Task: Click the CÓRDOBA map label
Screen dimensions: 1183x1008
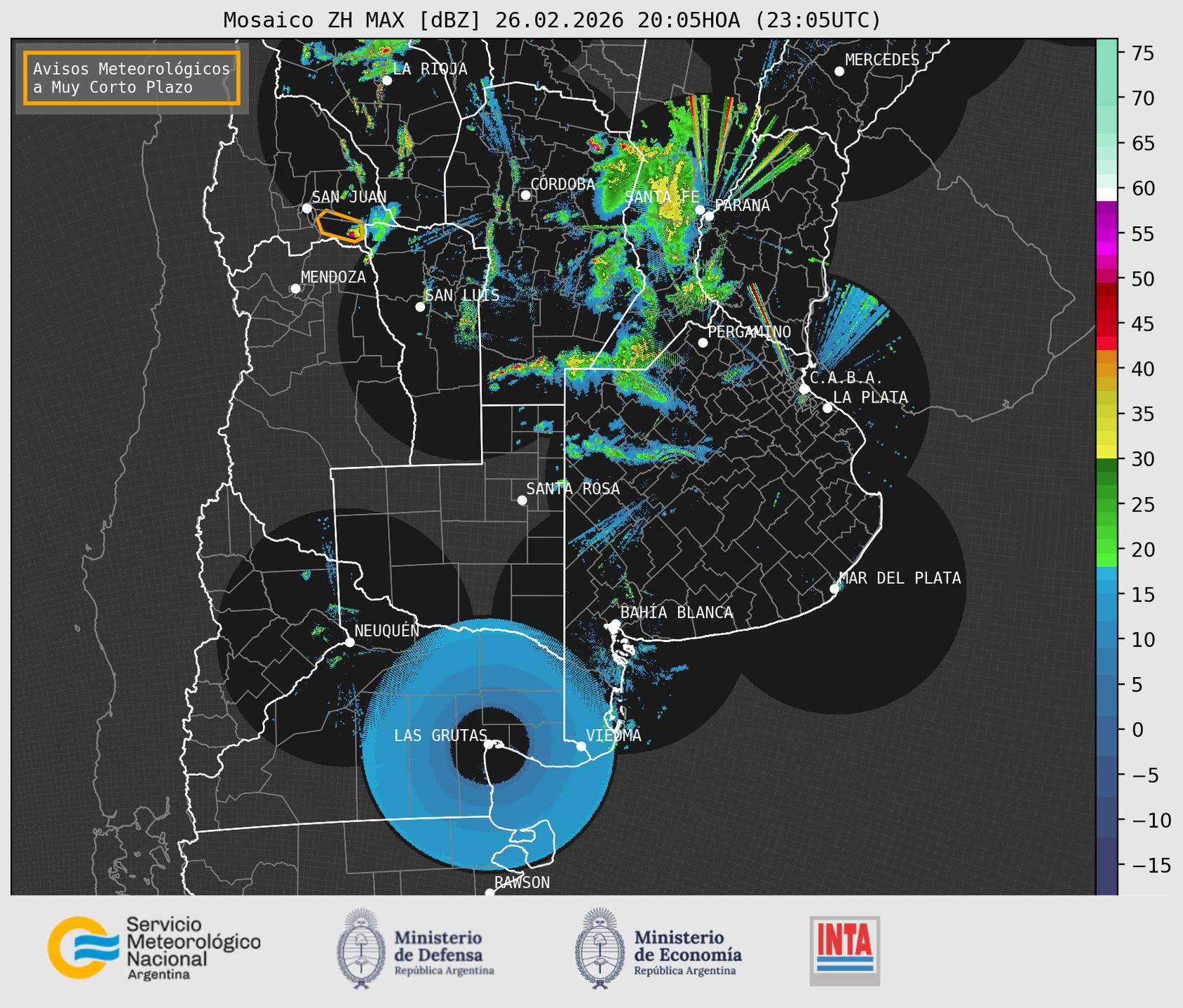Action: pyautogui.click(x=562, y=184)
